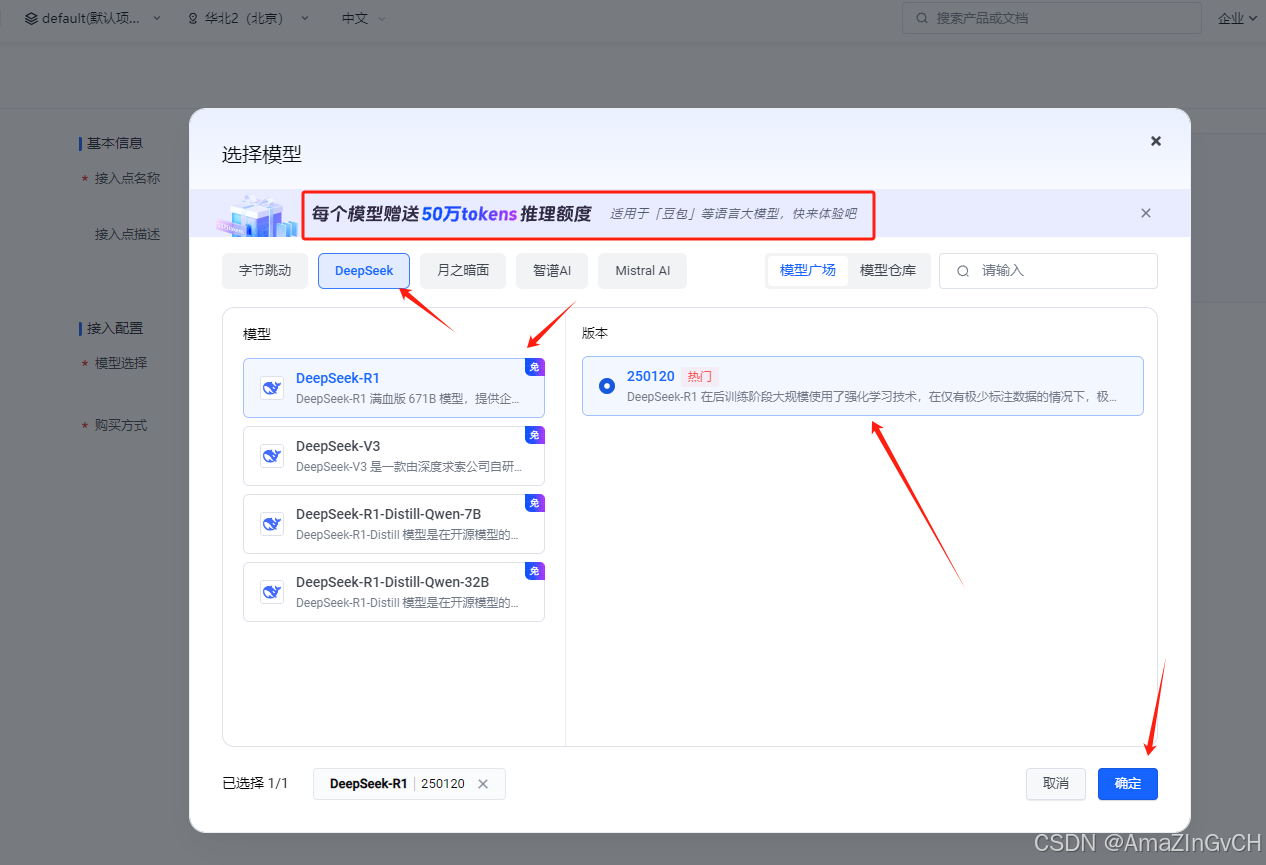This screenshot has height=865, width=1266.
Task: Choose the DeepSeek-V3 model card
Action: (x=394, y=456)
